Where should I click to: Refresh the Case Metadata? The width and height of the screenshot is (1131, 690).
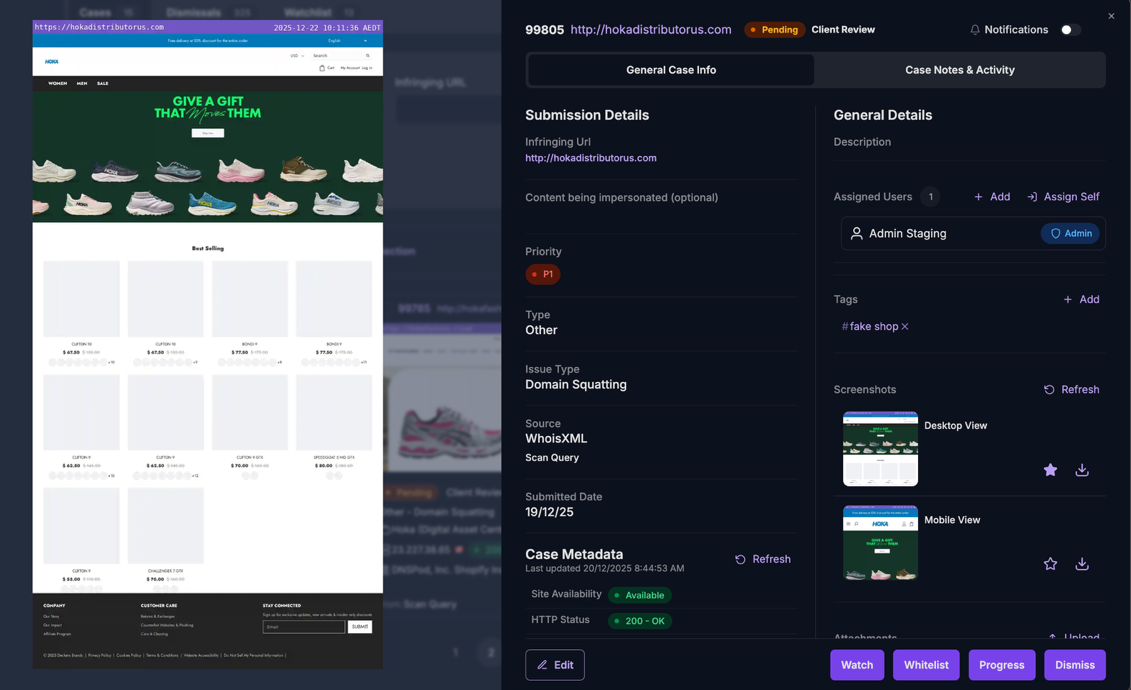pos(763,560)
